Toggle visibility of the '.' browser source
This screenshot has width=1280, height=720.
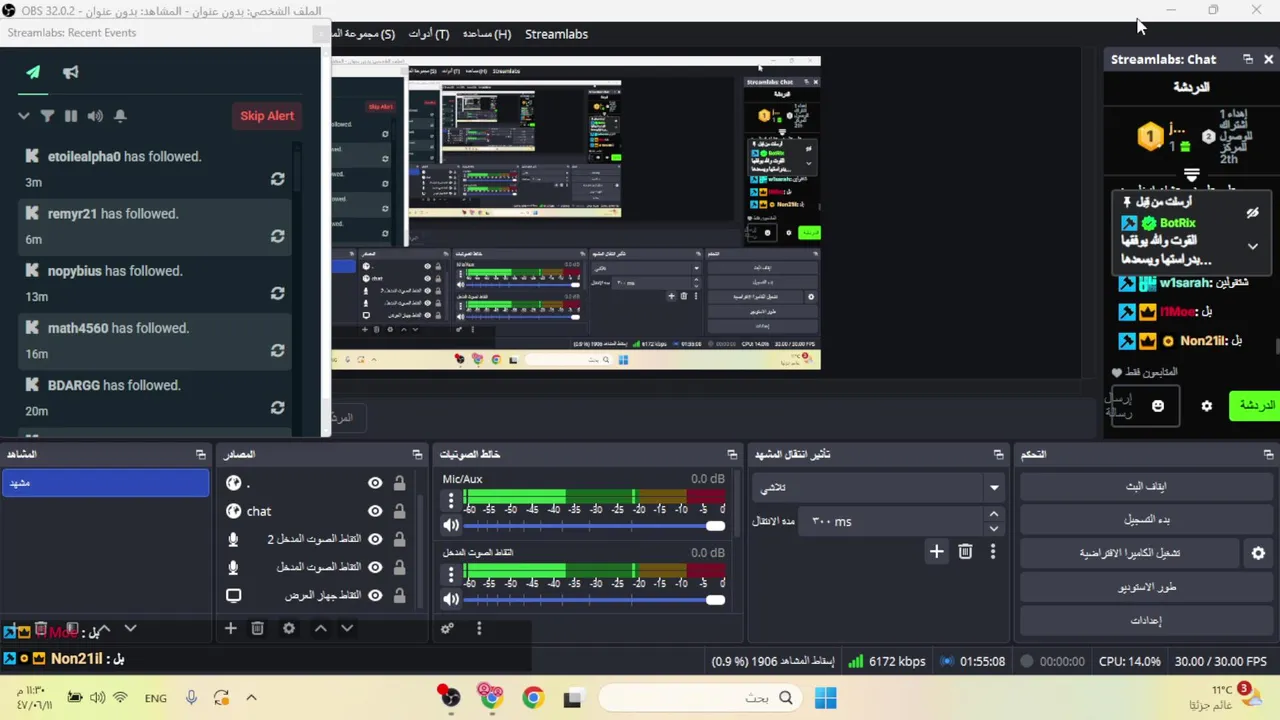[x=375, y=483]
